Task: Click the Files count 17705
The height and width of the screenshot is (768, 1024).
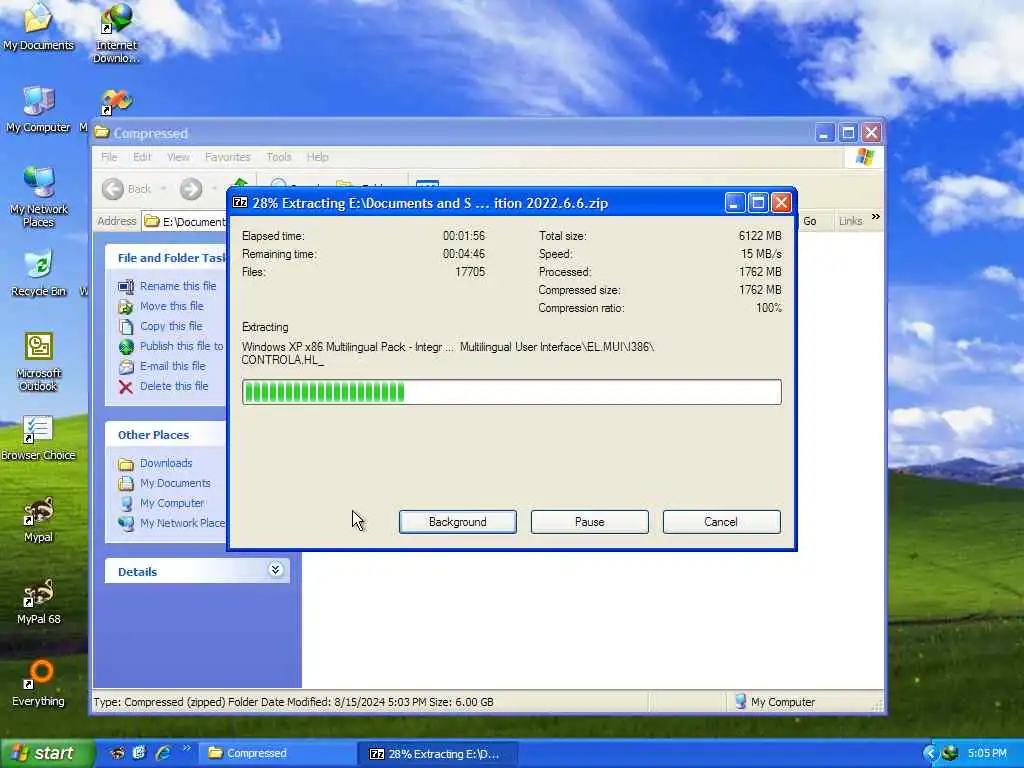Action: [470, 272]
